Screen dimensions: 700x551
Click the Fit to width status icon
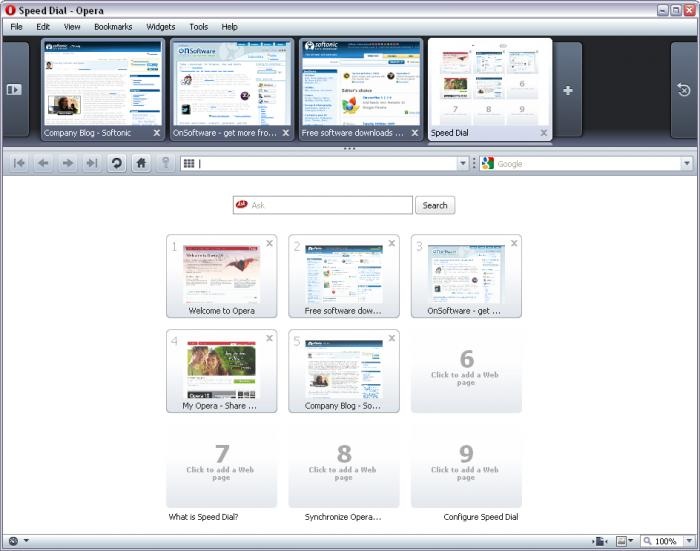pos(600,541)
